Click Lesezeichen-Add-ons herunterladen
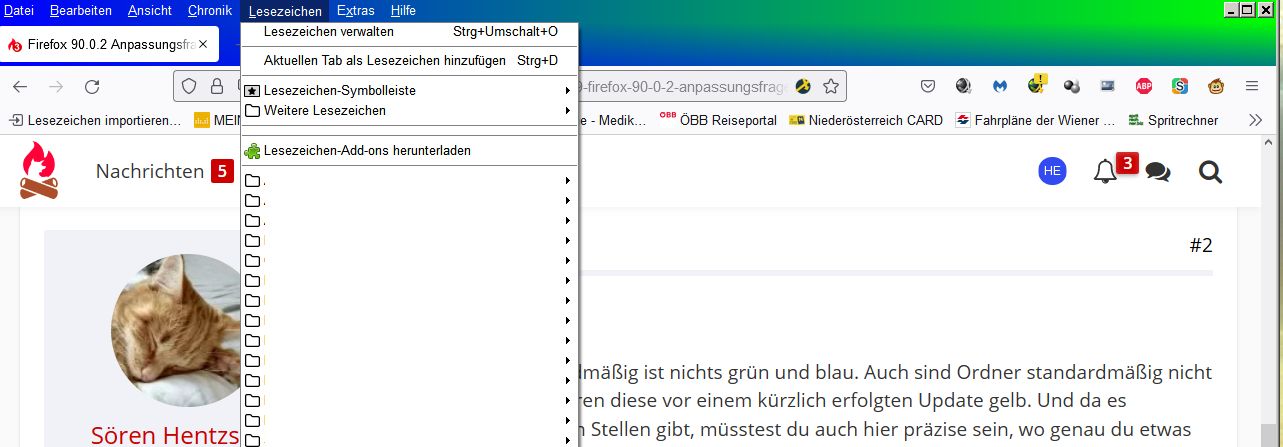The image size is (1283, 447). [x=410, y=151]
